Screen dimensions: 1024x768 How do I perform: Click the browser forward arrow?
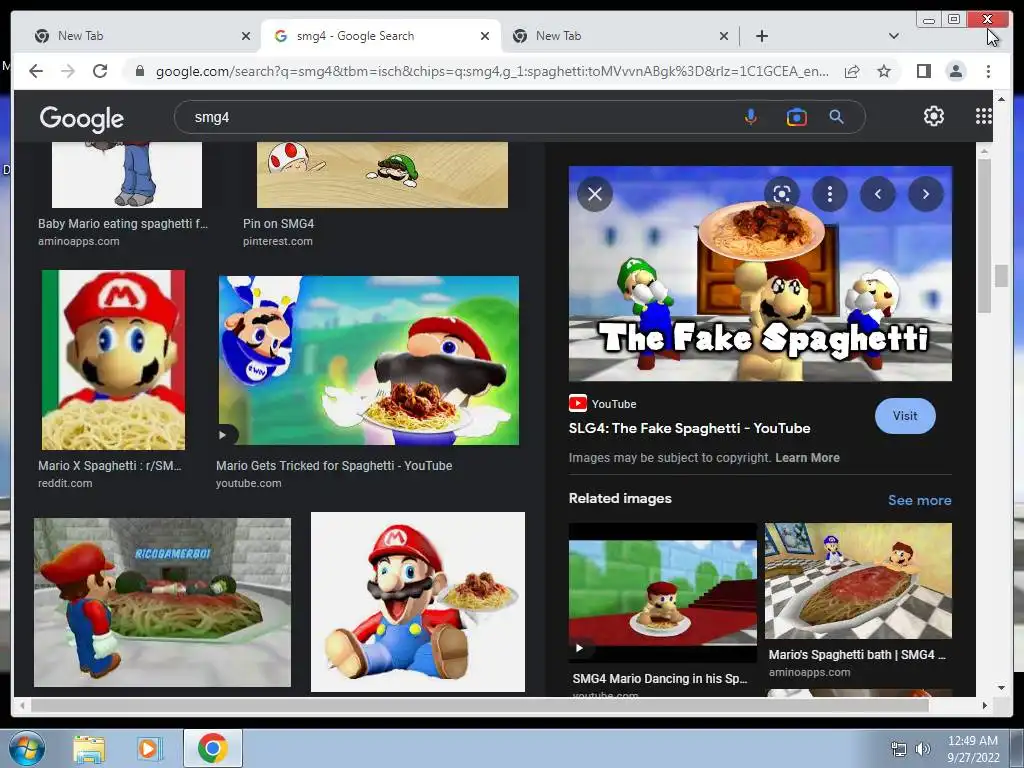coord(68,71)
